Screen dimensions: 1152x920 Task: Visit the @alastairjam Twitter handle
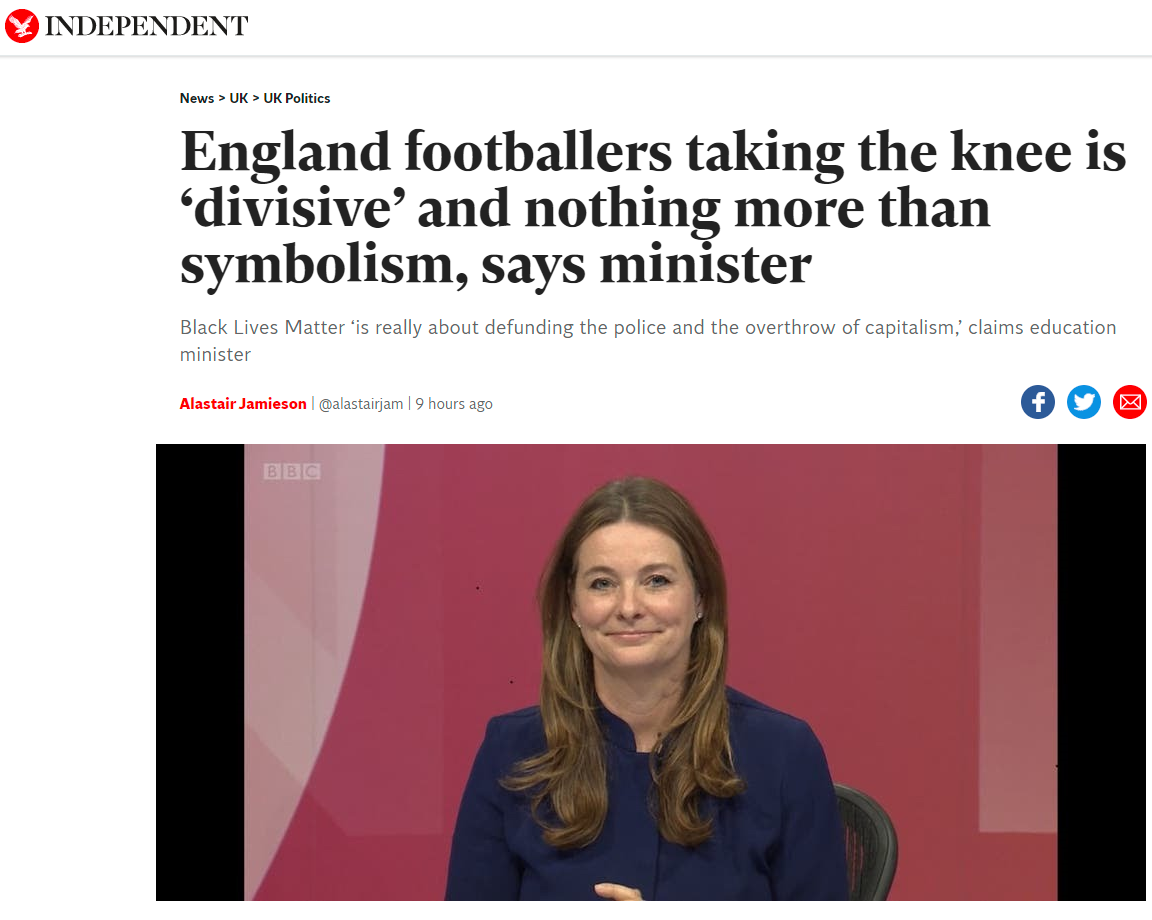pyautogui.click(x=361, y=404)
